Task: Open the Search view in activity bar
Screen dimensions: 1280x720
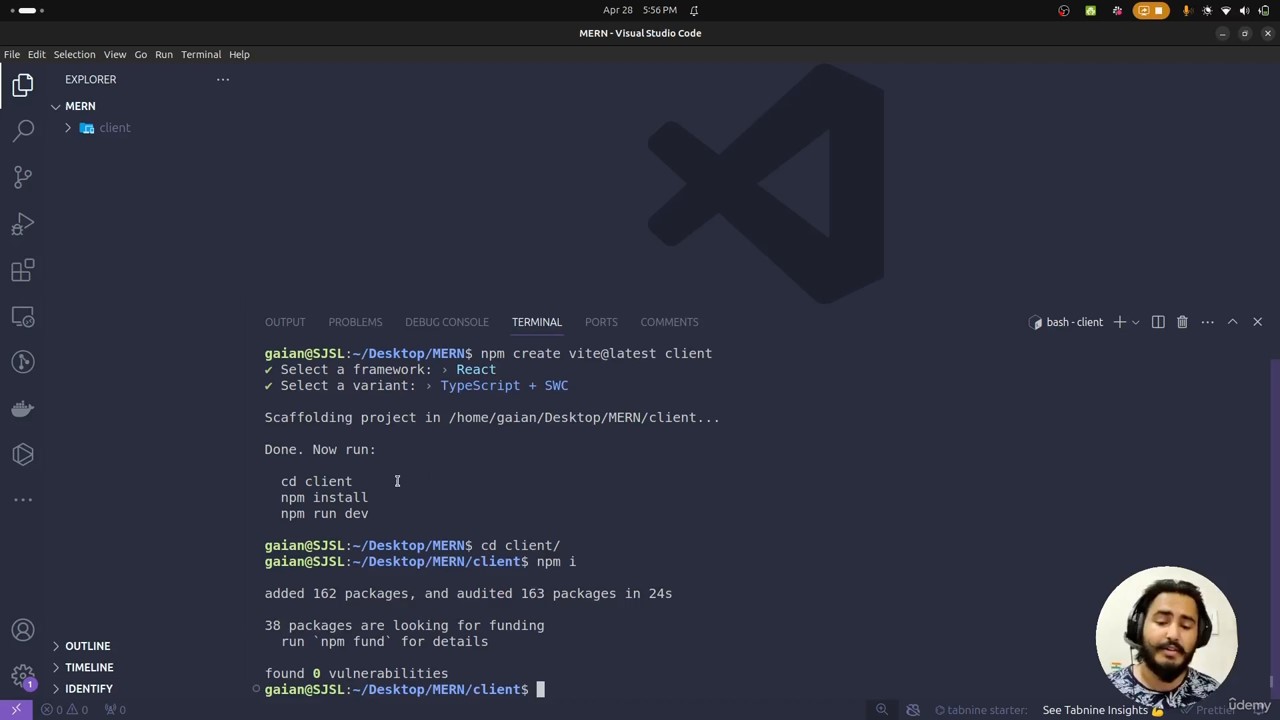Action: 23,130
